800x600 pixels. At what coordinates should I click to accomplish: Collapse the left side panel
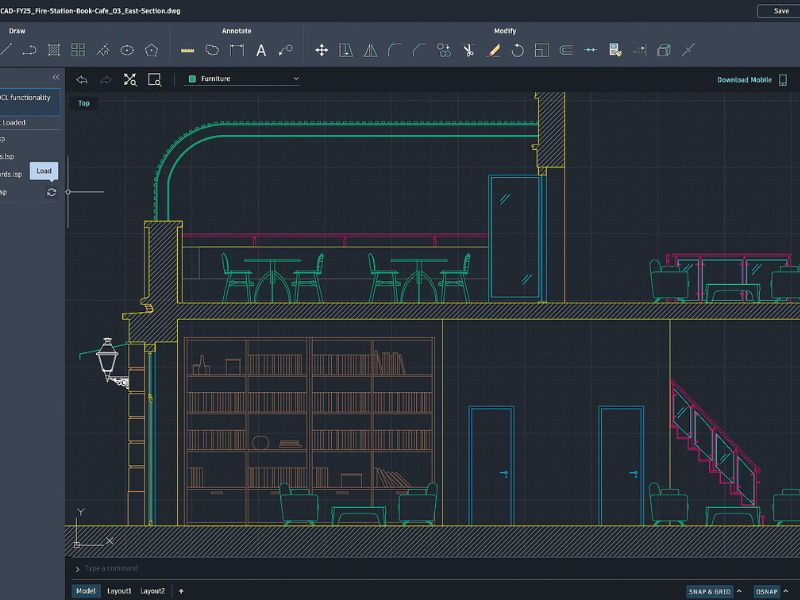[x=55, y=77]
